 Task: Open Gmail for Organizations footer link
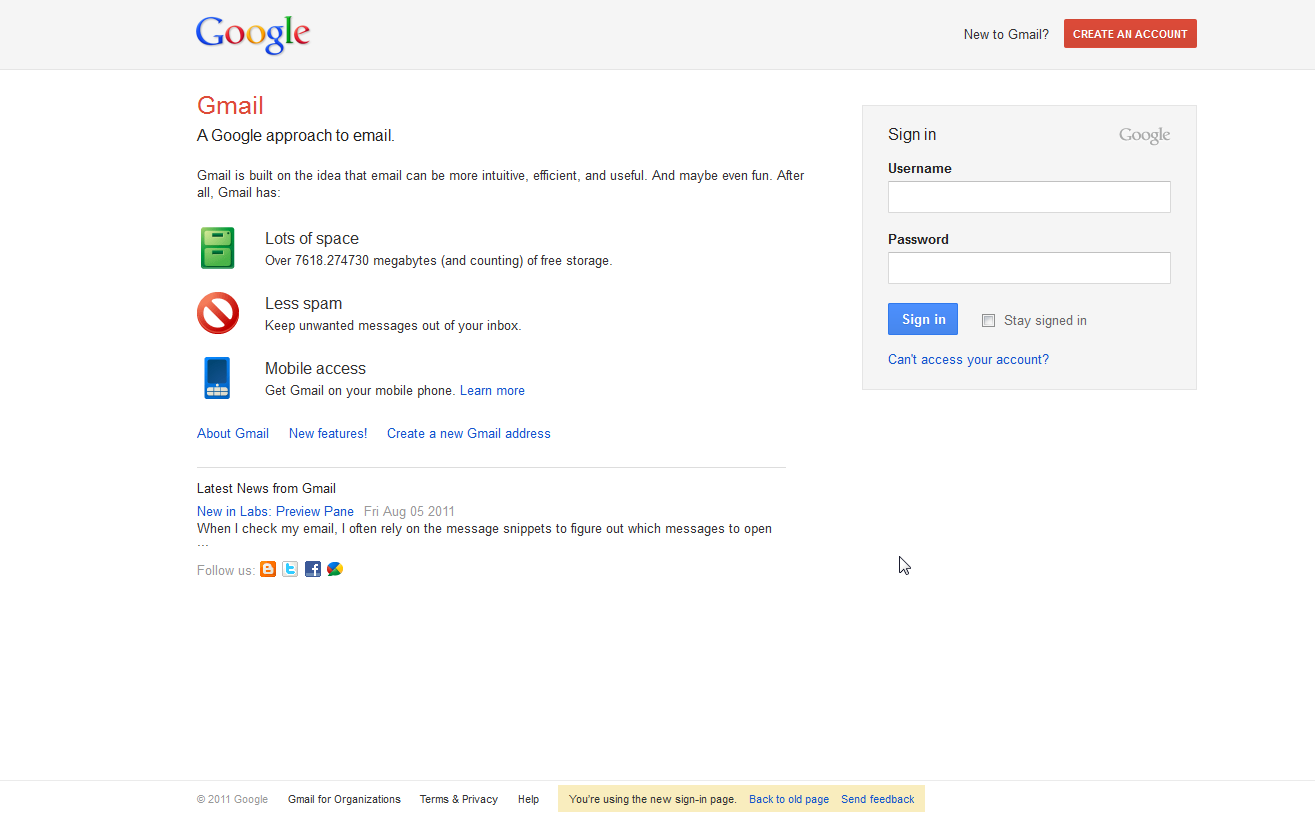[344, 799]
